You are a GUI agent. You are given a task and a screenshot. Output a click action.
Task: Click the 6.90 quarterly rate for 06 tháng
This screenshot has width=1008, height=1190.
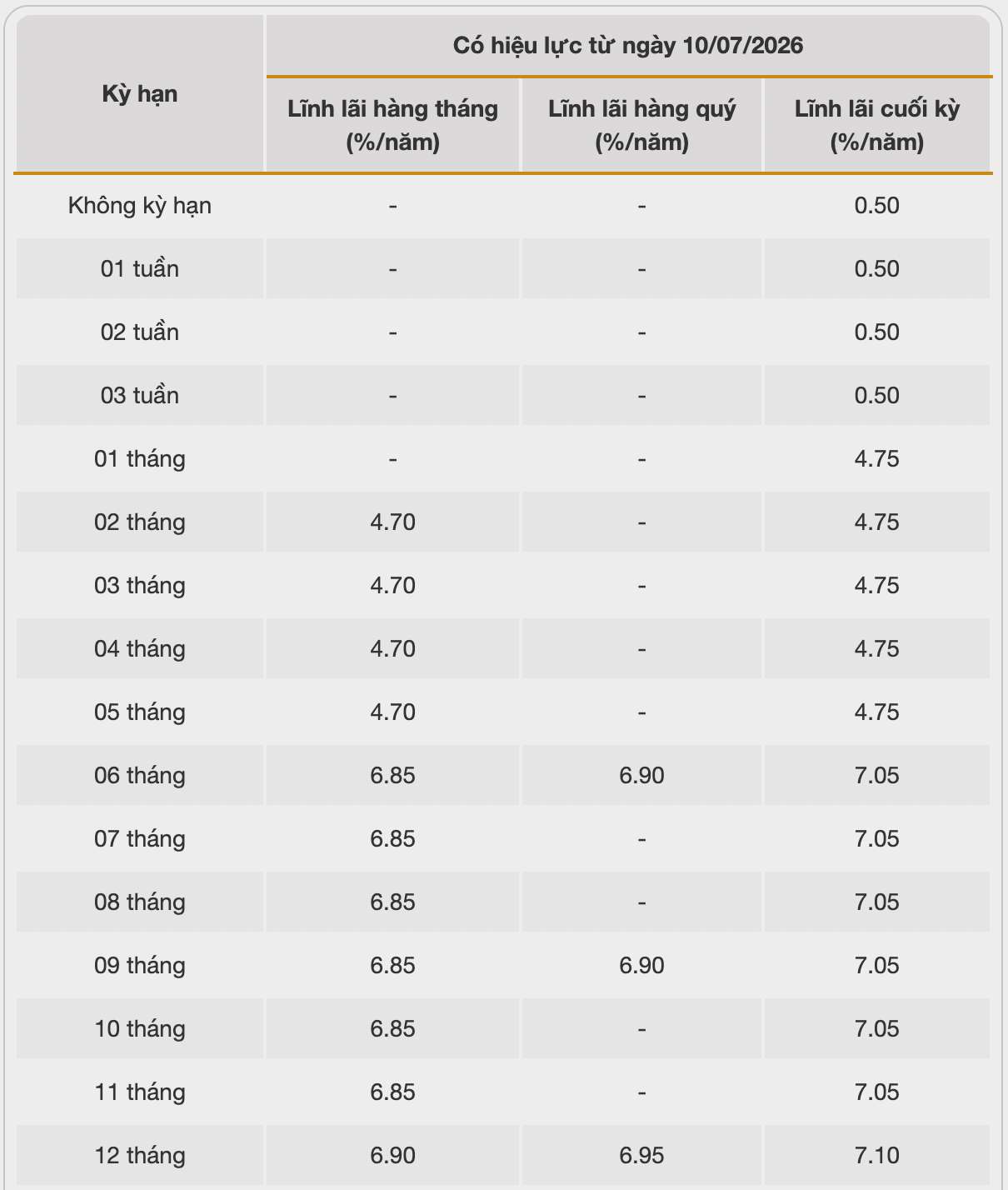tap(641, 775)
